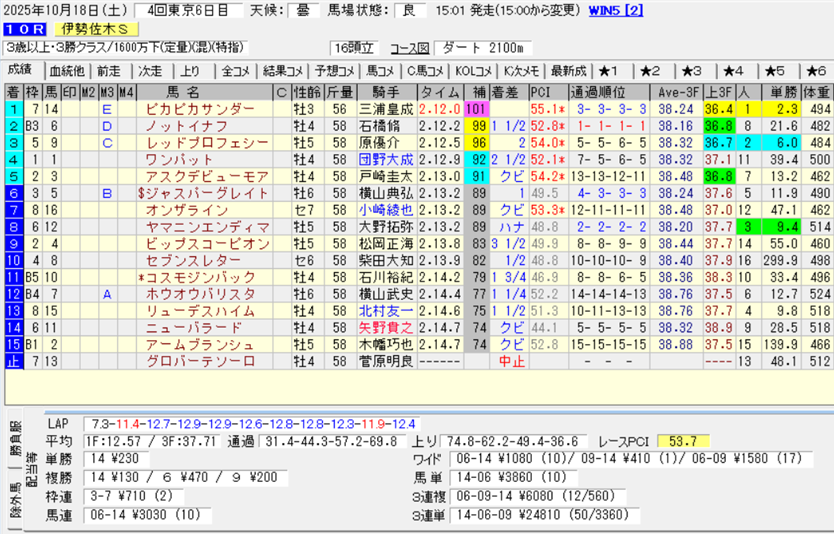Open the ★4 star tab
Viewport: 834px width, 534px height.
click(733, 70)
